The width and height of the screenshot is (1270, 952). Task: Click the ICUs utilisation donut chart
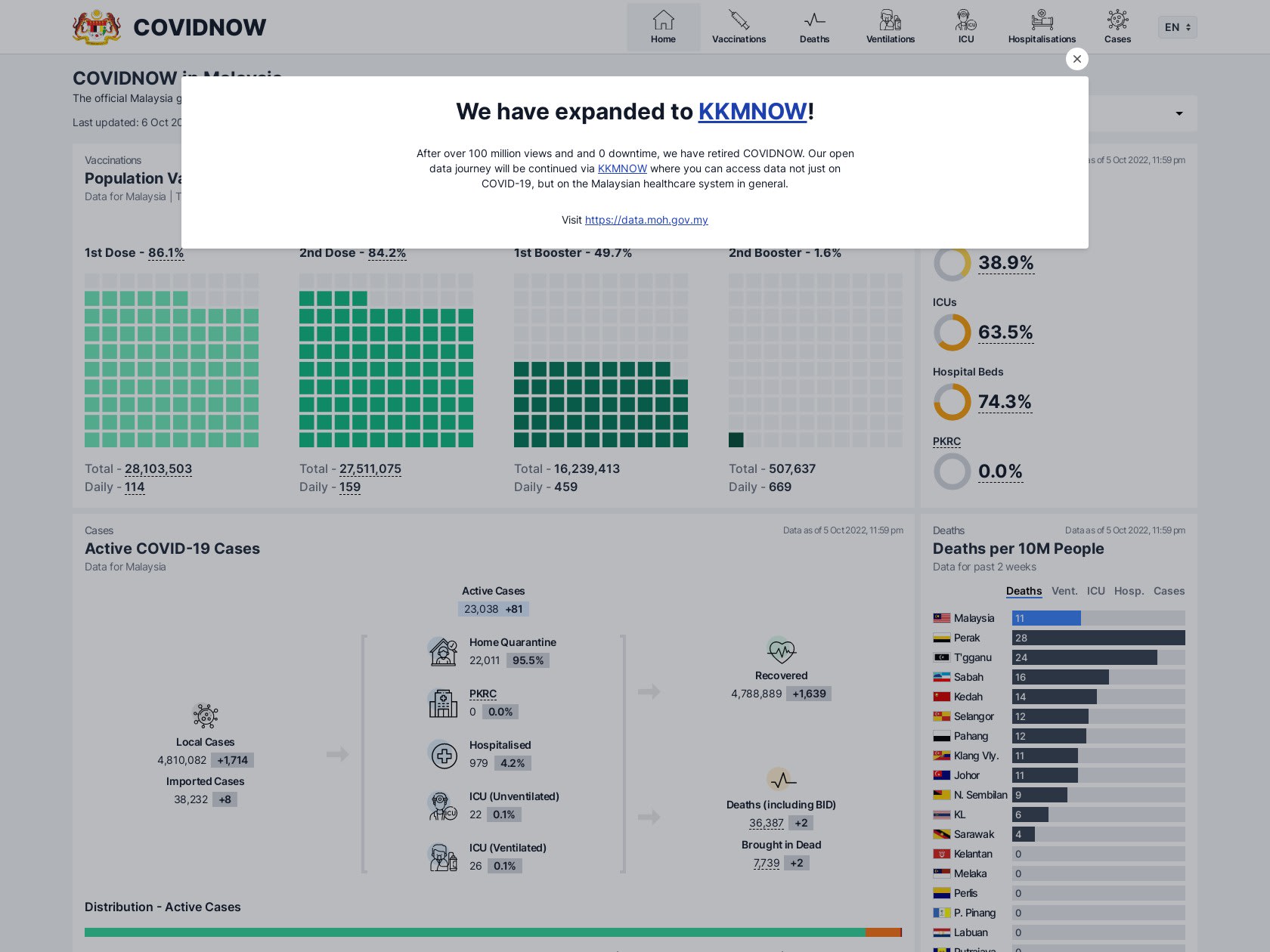coord(952,332)
